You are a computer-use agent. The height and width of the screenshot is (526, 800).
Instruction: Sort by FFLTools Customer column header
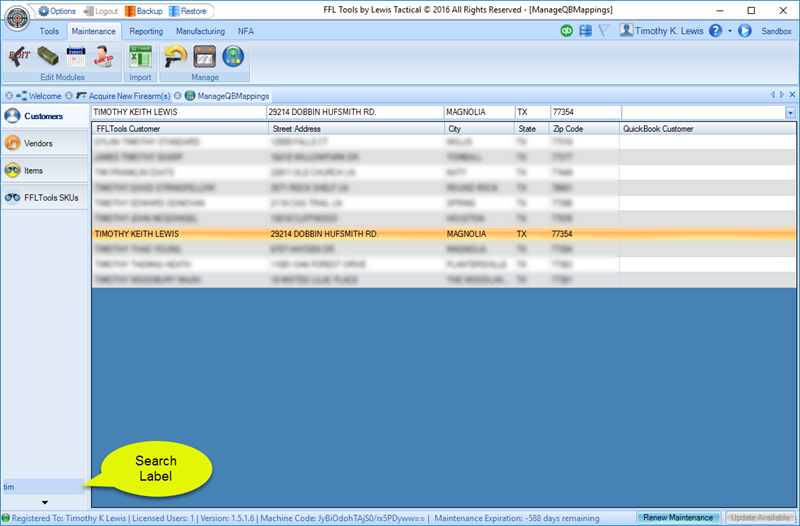coord(180,129)
